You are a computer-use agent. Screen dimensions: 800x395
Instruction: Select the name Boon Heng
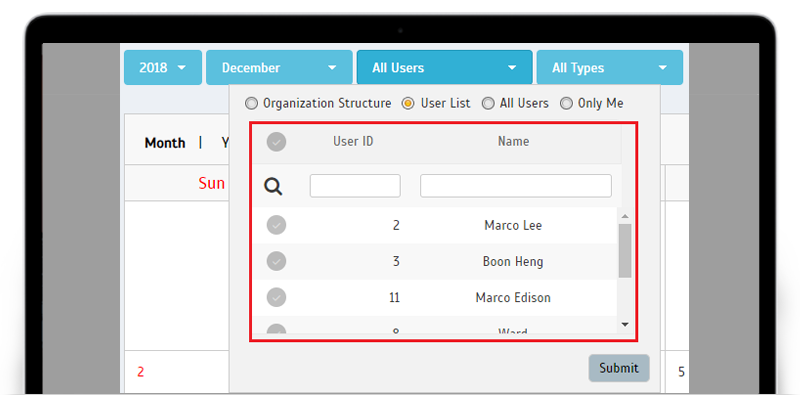point(513,261)
